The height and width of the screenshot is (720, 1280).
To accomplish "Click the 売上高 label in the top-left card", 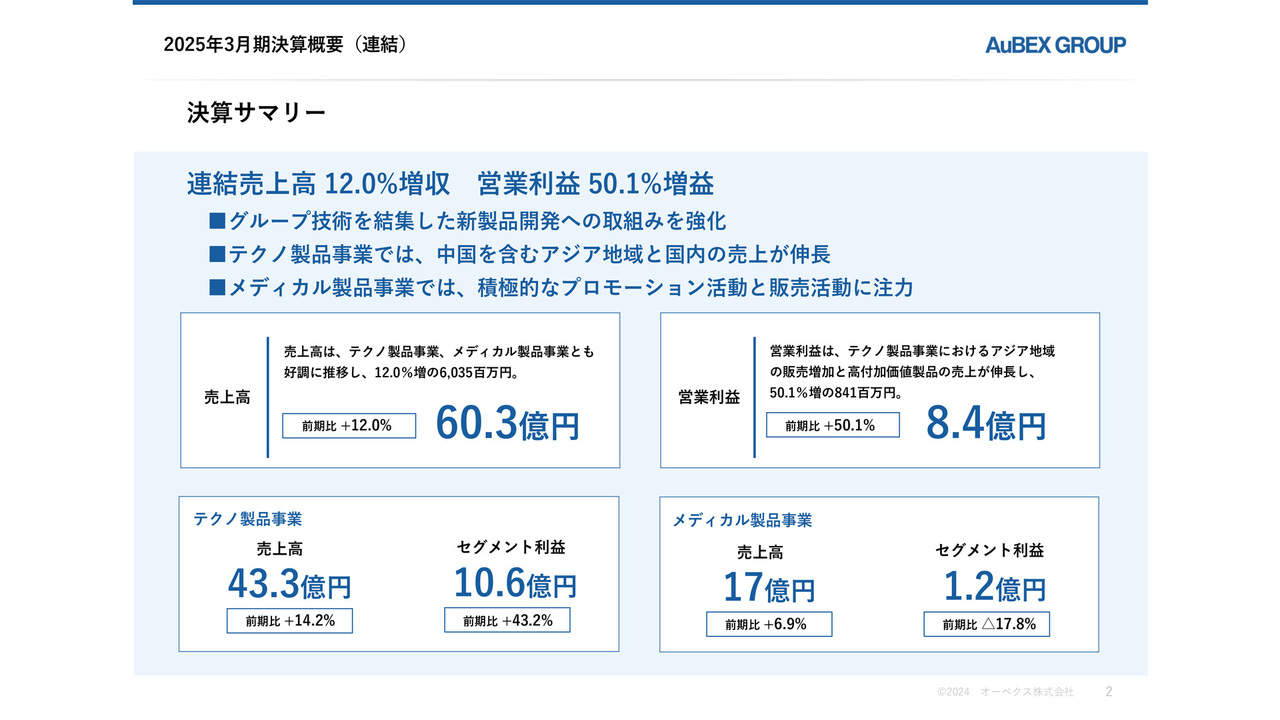I will point(227,397).
